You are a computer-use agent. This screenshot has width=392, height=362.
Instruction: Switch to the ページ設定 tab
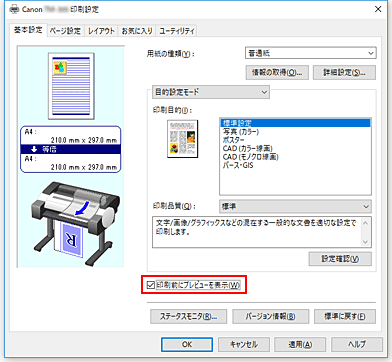(65, 31)
